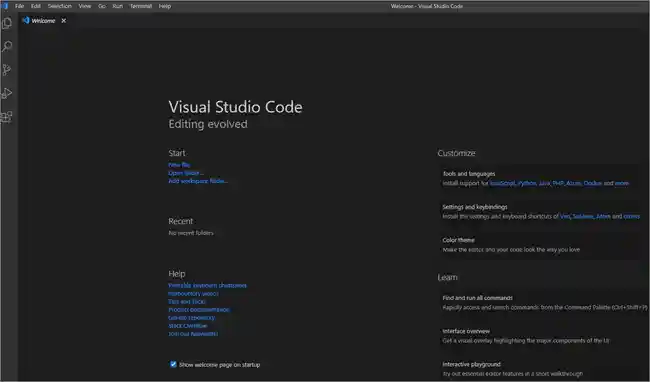
Task: Open the View menu
Action: [85, 6]
